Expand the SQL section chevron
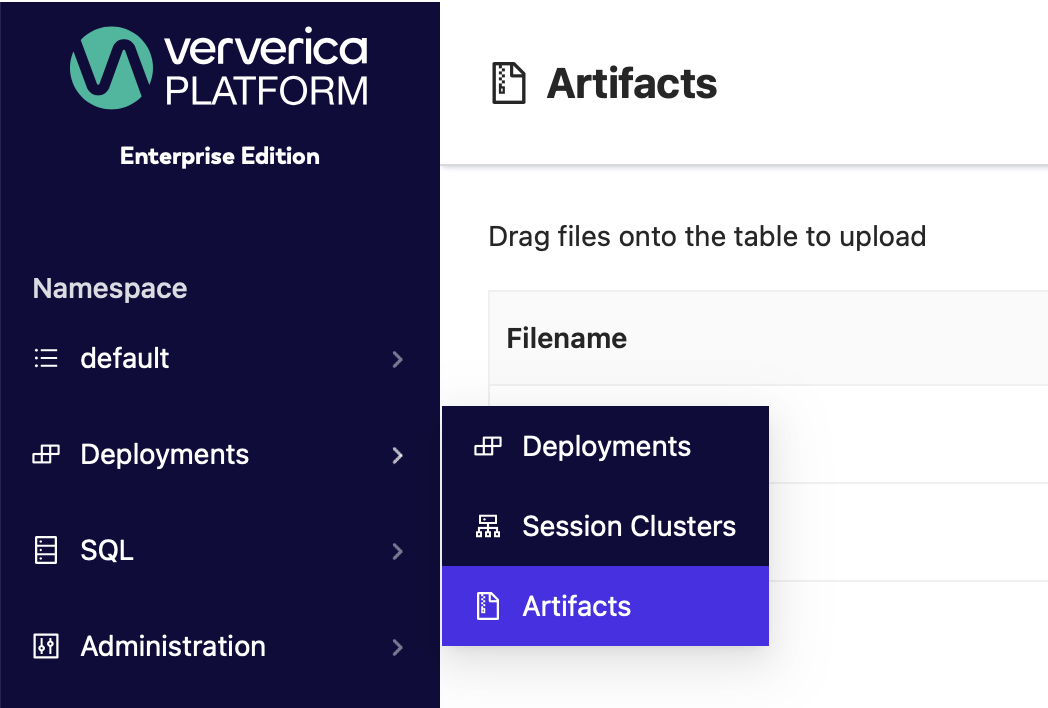 (x=398, y=551)
